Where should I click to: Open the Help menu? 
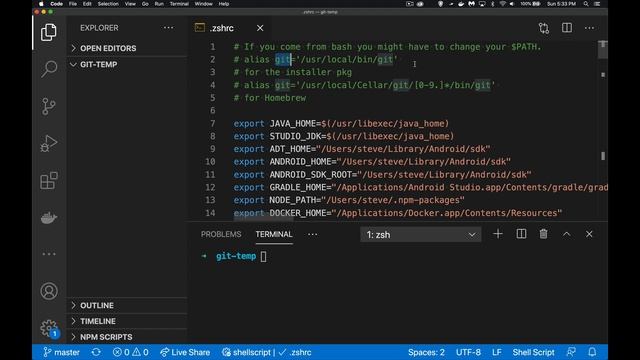(x=224, y=4)
